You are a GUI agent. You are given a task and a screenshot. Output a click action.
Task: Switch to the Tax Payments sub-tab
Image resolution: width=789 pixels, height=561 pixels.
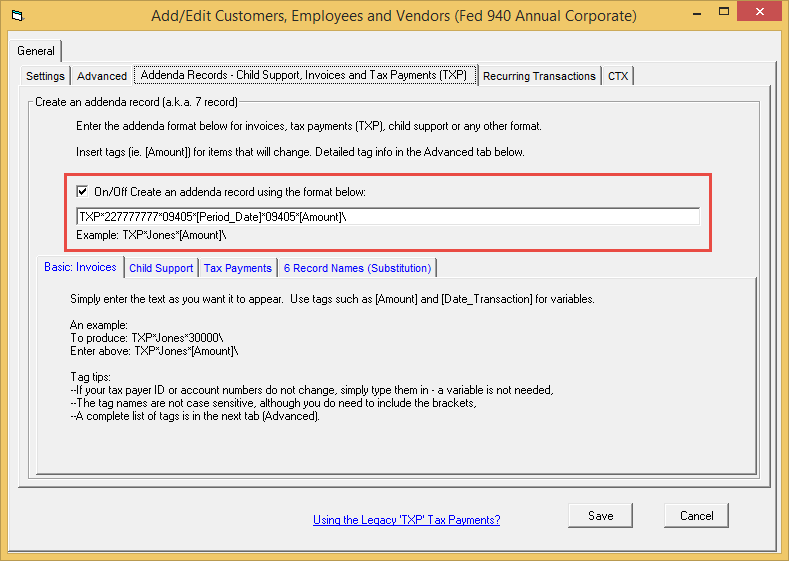click(x=238, y=268)
